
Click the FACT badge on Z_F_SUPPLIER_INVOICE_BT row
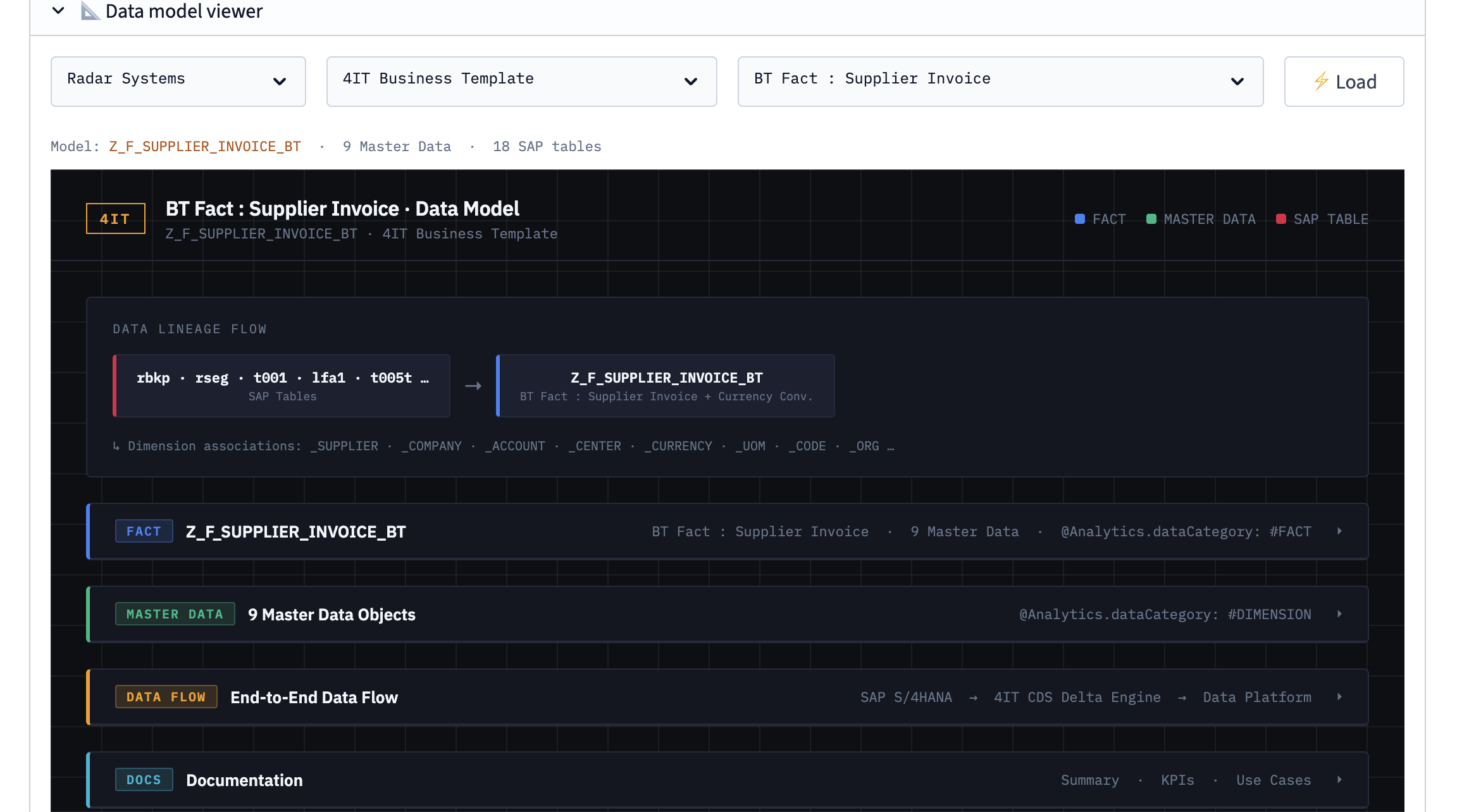point(144,531)
